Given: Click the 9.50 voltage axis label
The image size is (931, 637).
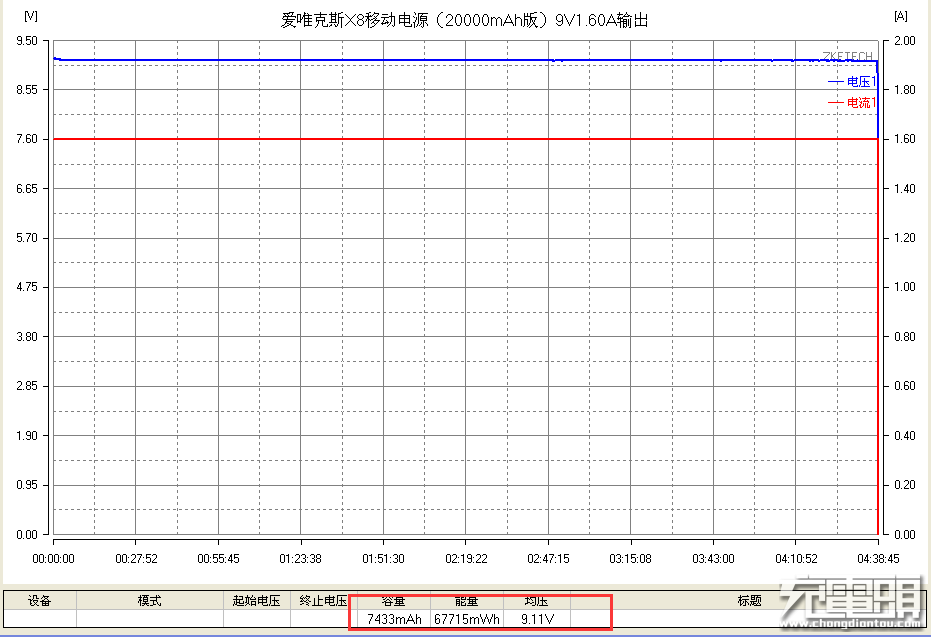Looking at the screenshot, I should click(27, 41).
